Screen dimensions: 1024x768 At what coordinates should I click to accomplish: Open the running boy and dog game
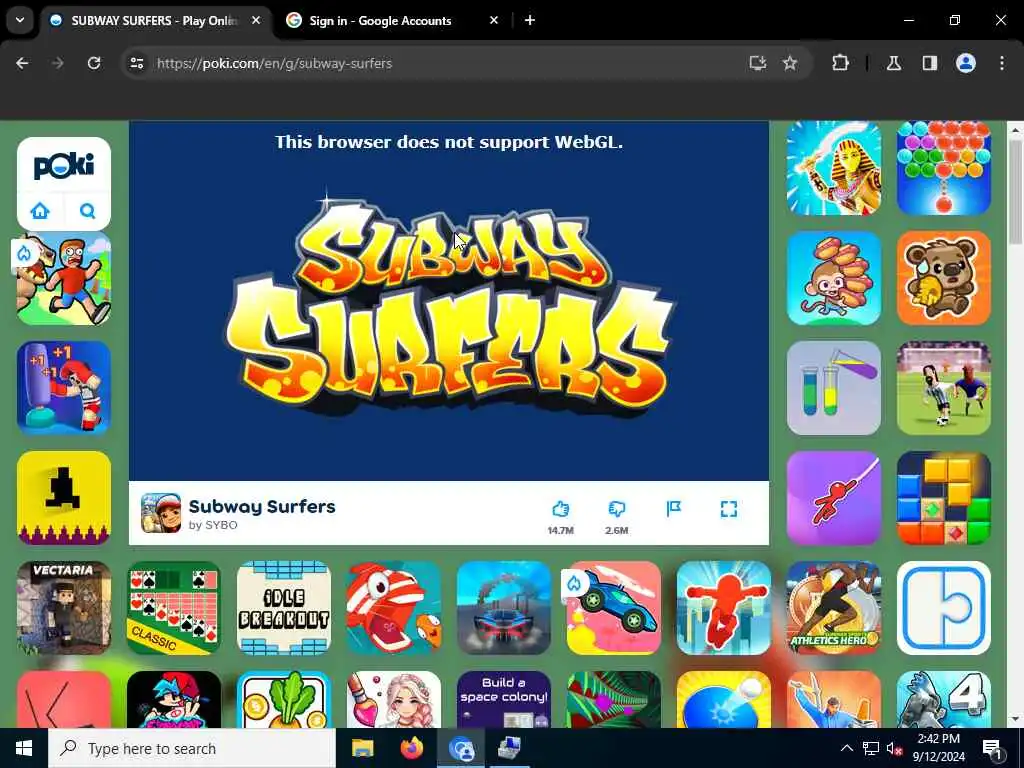pyautogui.click(x=64, y=278)
